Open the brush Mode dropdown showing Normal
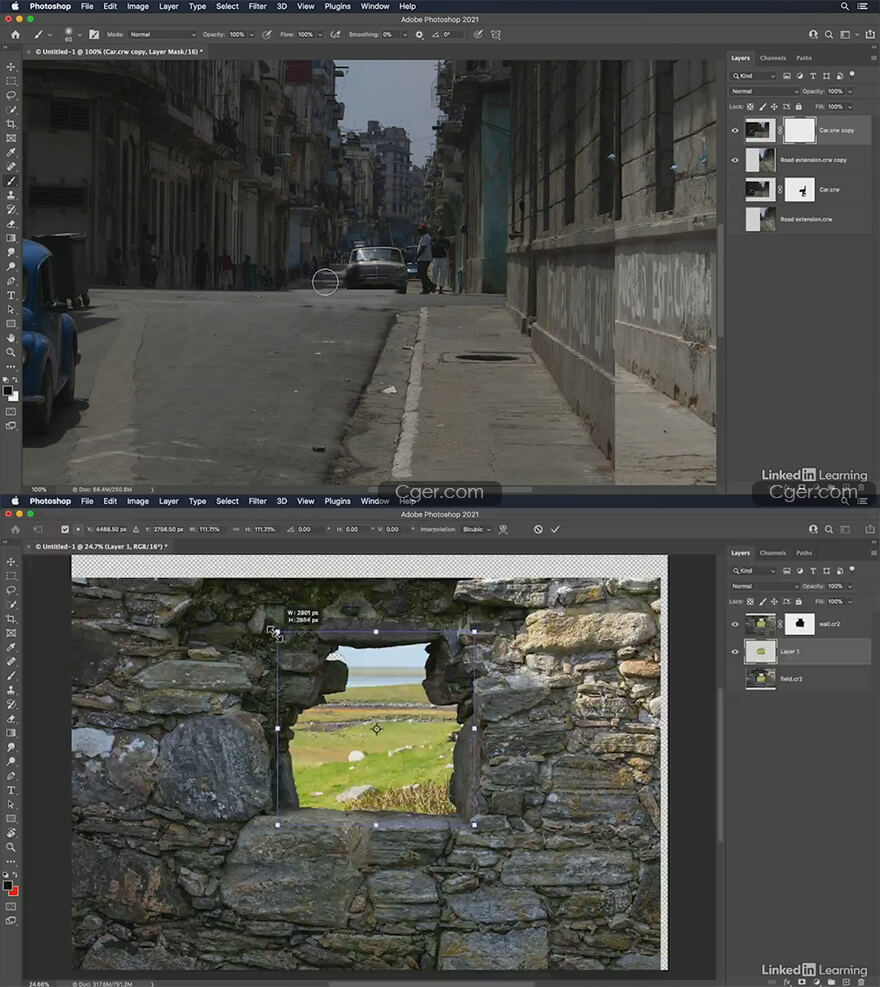This screenshot has height=987, width=880. pyautogui.click(x=162, y=35)
